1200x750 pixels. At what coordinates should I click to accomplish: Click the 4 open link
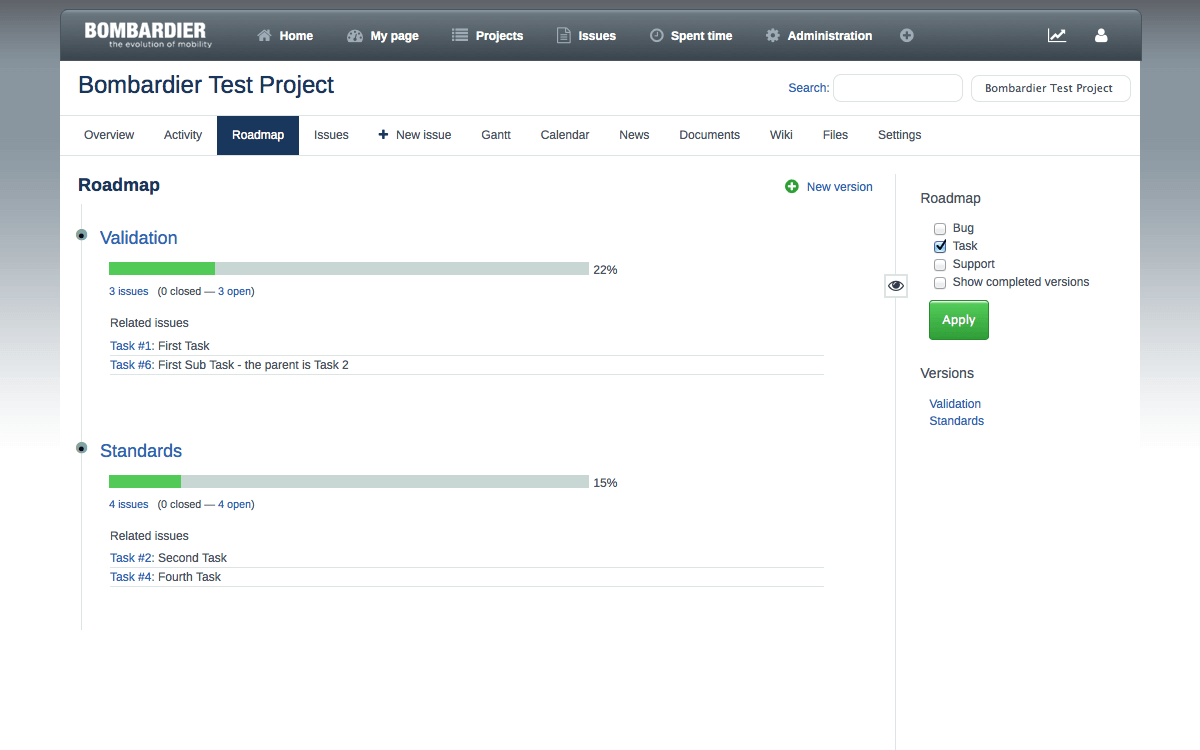pyautogui.click(x=234, y=505)
